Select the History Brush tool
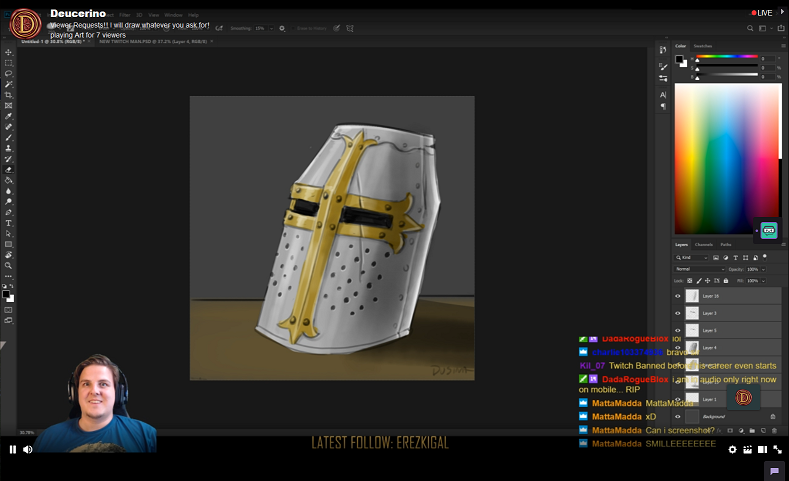The width and height of the screenshot is (789, 481). click(9, 159)
